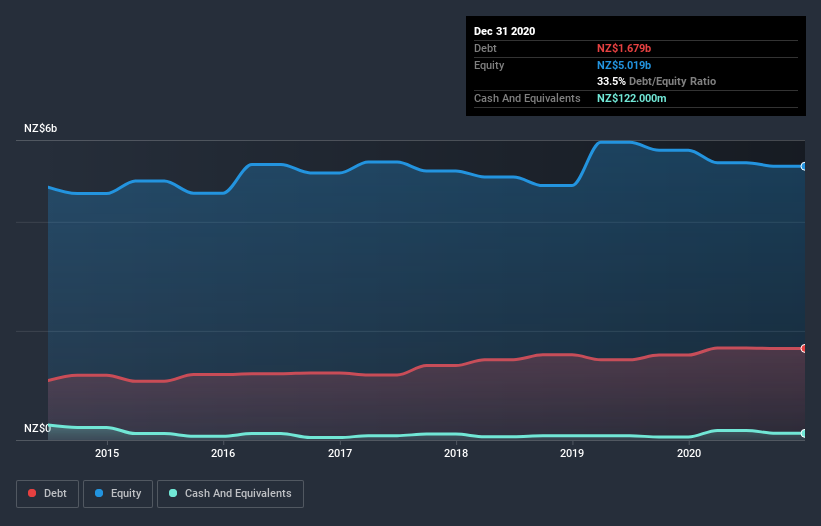Click the 2018 x-axis label
The width and height of the screenshot is (821, 526).
[456, 453]
